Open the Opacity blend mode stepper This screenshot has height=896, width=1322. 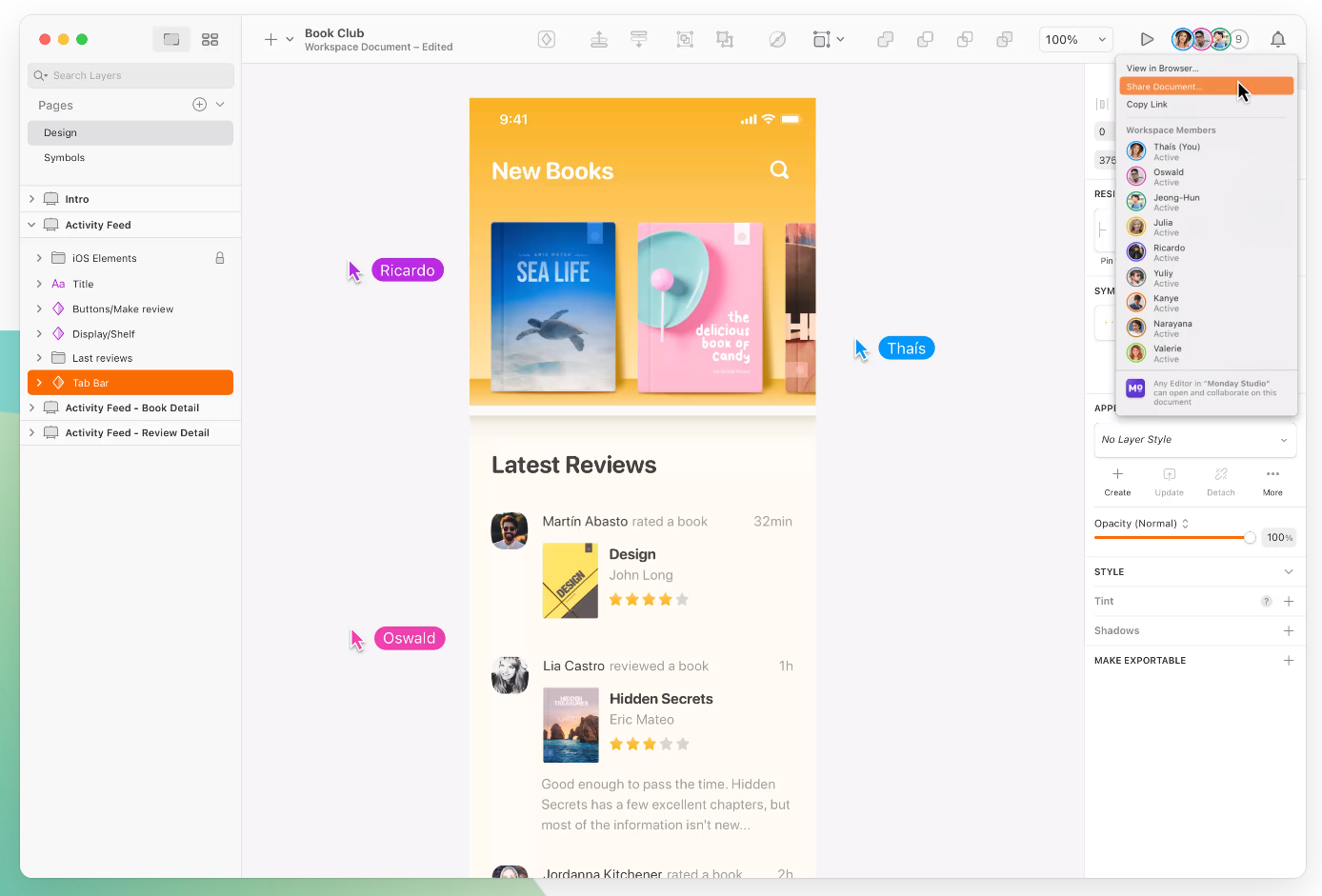tap(1186, 524)
